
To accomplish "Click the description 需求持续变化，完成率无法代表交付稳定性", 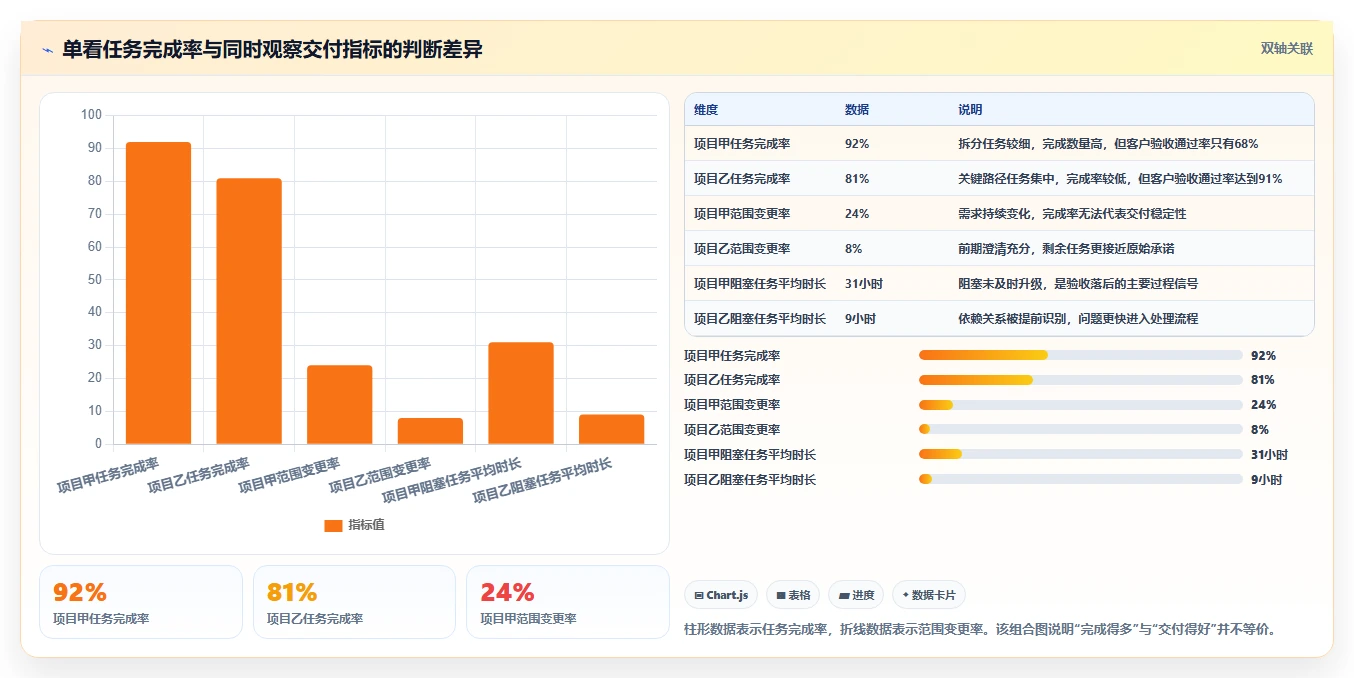I will (x=1072, y=214).
